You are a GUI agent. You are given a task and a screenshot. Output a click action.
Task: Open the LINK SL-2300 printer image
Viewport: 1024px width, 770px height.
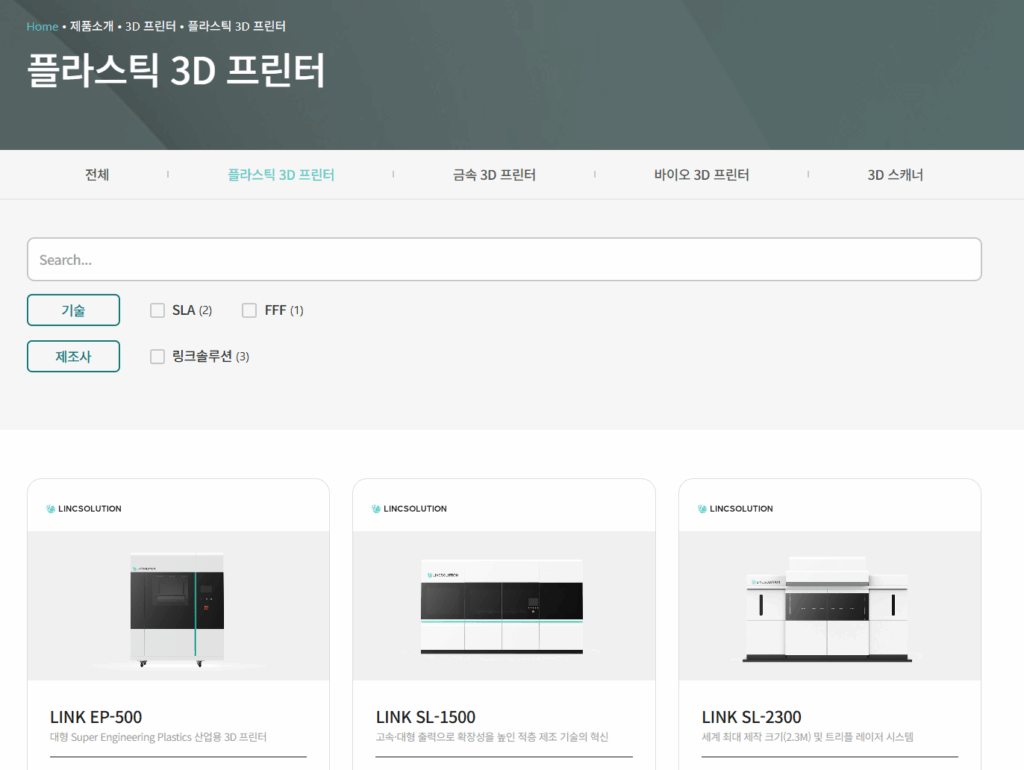(x=829, y=606)
